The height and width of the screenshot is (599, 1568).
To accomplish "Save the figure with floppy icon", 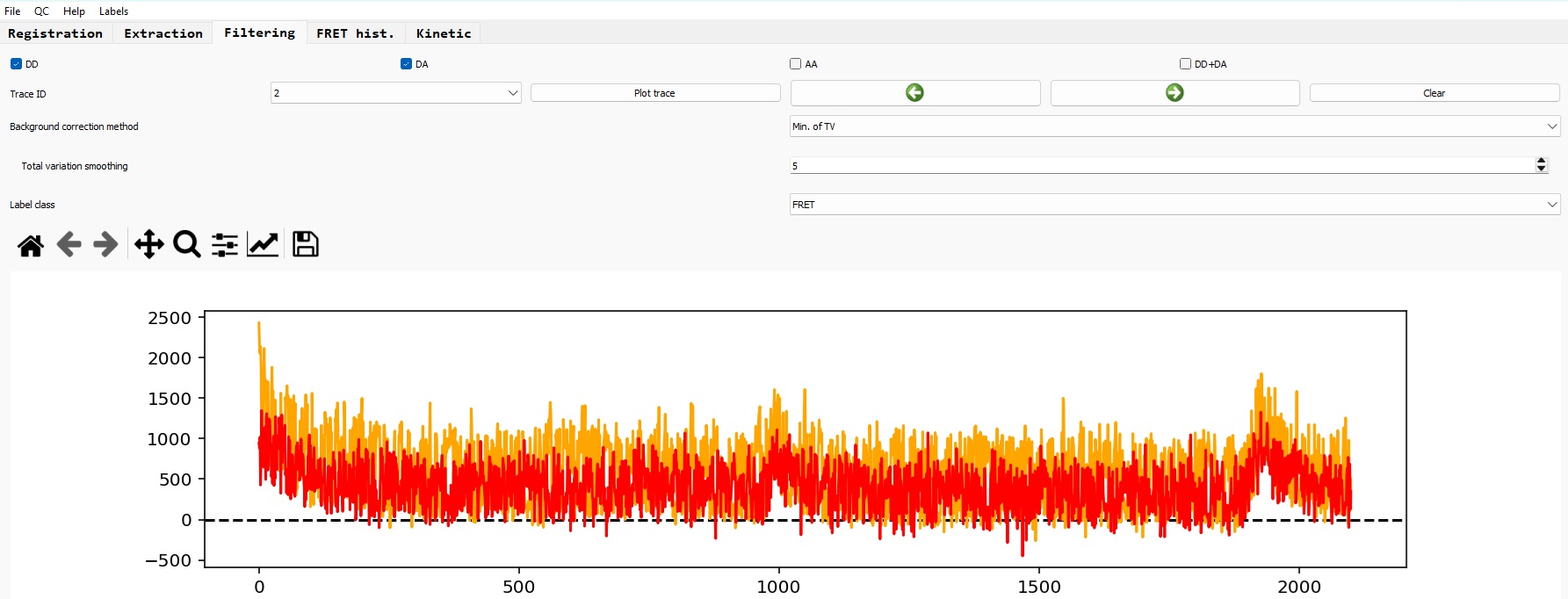I will (306, 244).
